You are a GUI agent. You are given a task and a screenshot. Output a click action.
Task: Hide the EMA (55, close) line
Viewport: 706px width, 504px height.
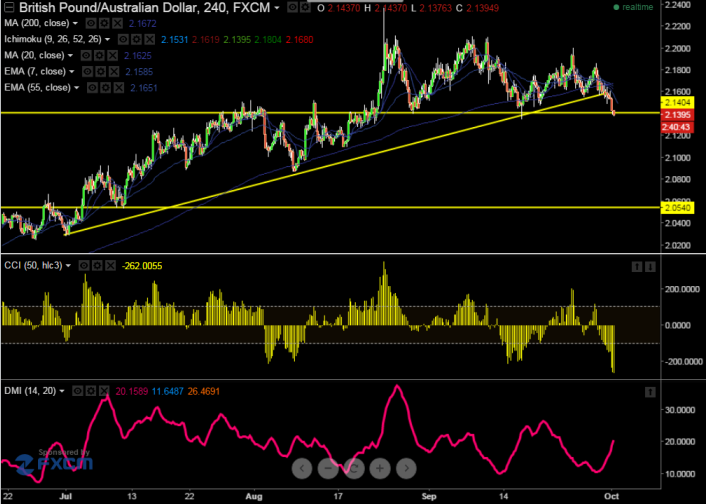pyautogui.click(x=92, y=87)
